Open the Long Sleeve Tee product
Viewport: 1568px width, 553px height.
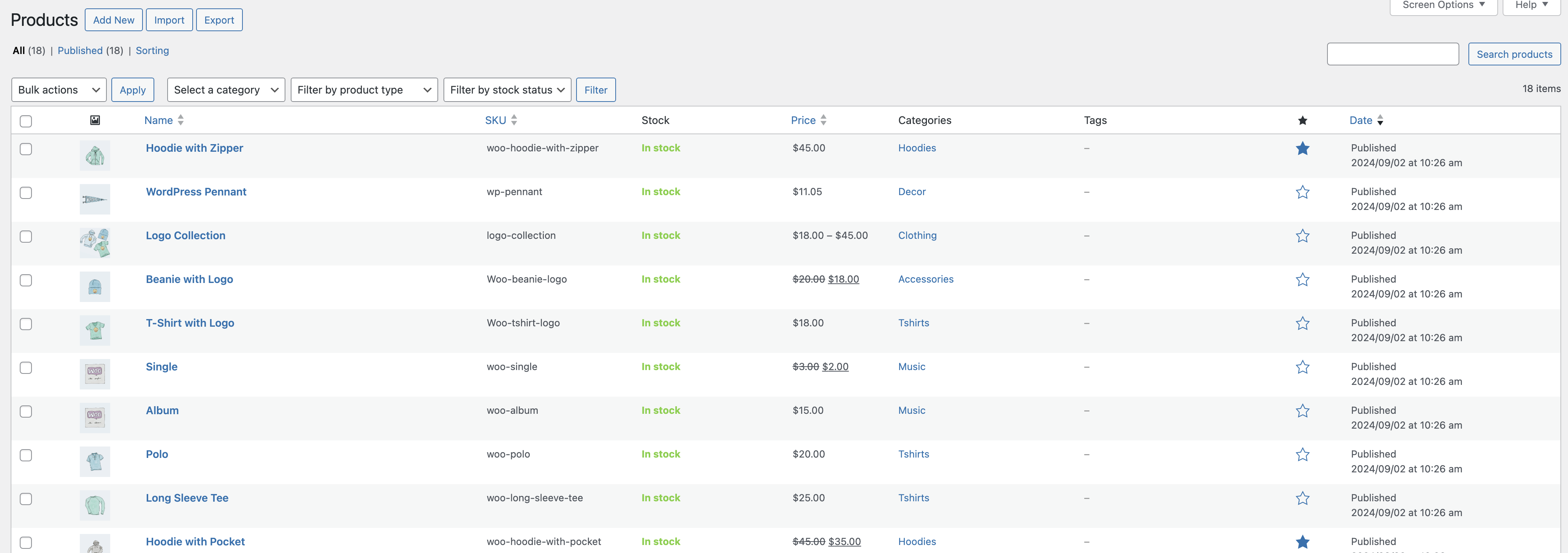187,498
